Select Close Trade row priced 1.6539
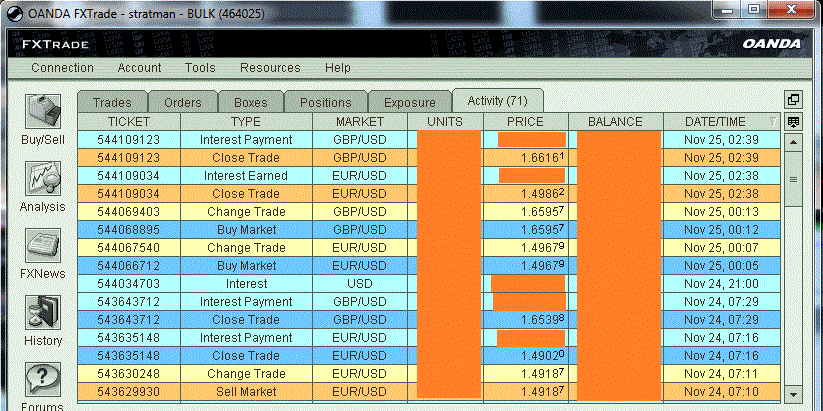Viewport: 823px width, 411px height. click(429, 319)
